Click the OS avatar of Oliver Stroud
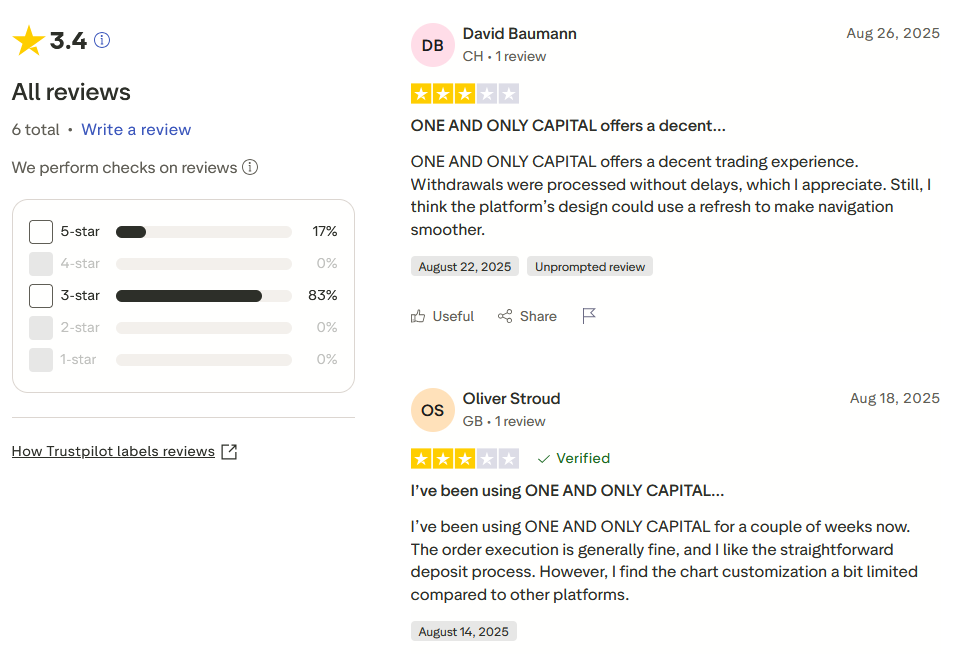 tap(432, 410)
